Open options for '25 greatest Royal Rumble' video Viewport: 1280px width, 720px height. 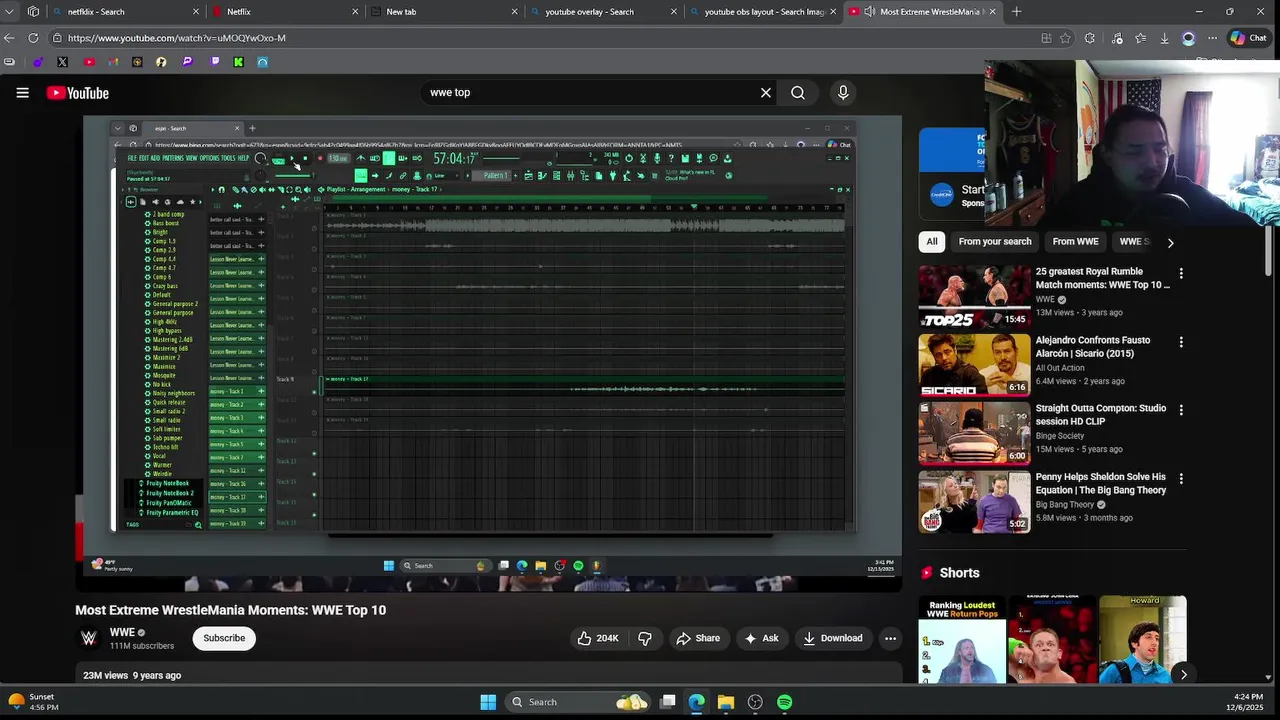pyautogui.click(x=1181, y=273)
